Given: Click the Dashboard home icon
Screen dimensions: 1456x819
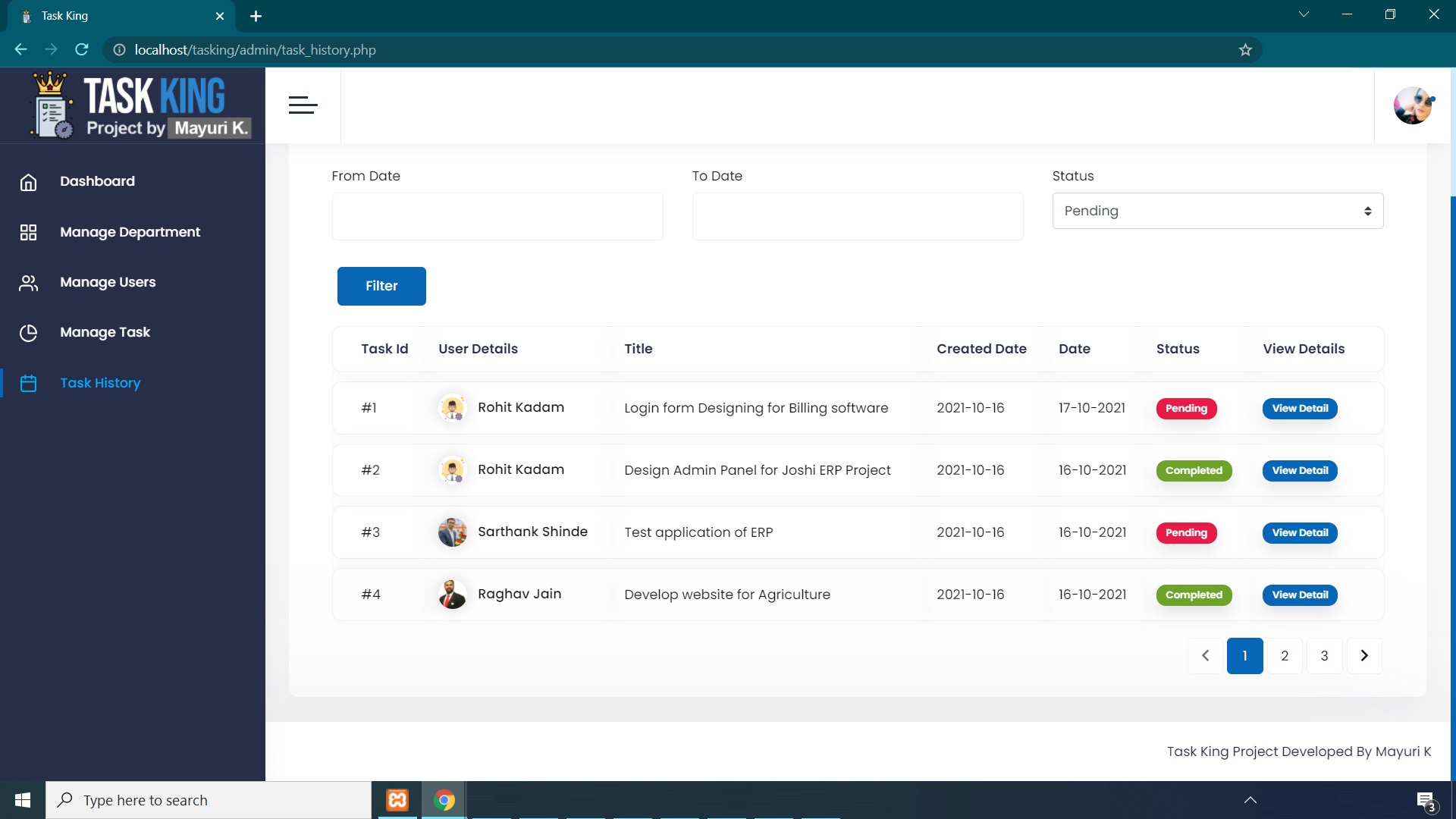Looking at the screenshot, I should click(28, 182).
